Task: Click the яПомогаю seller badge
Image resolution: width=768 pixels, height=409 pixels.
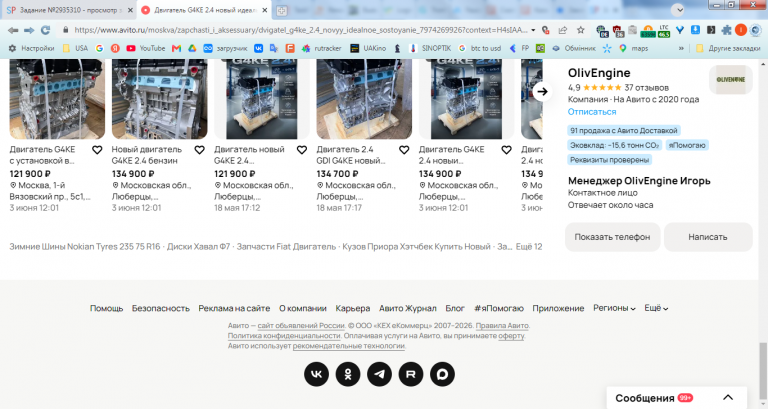Action: (x=687, y=145)
